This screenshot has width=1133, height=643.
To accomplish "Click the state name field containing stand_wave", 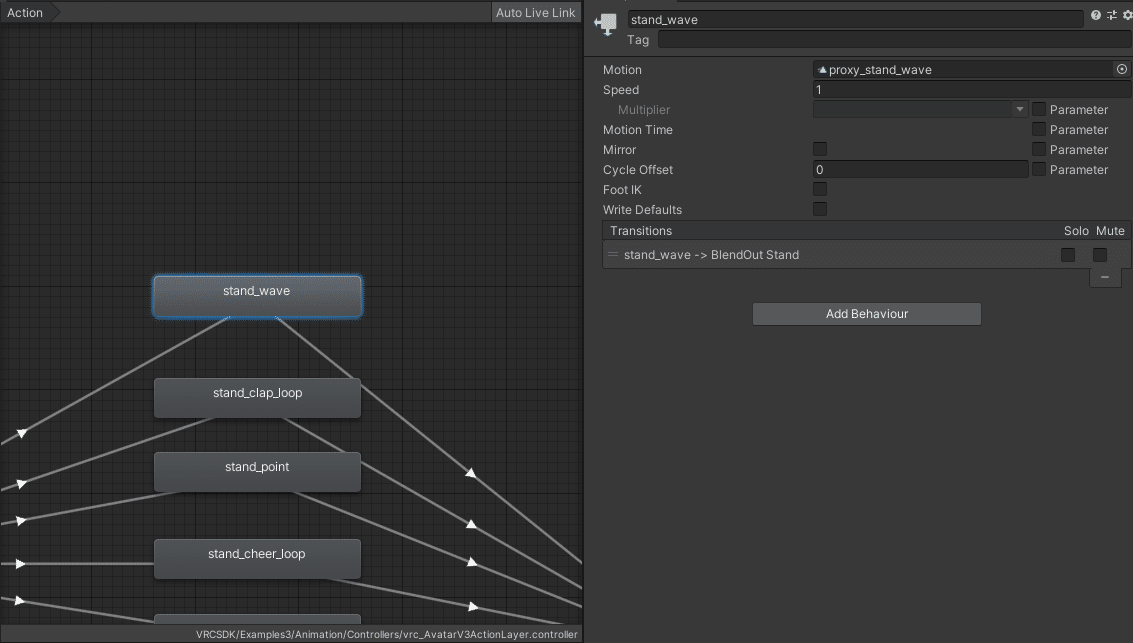I will coord(855,20).
